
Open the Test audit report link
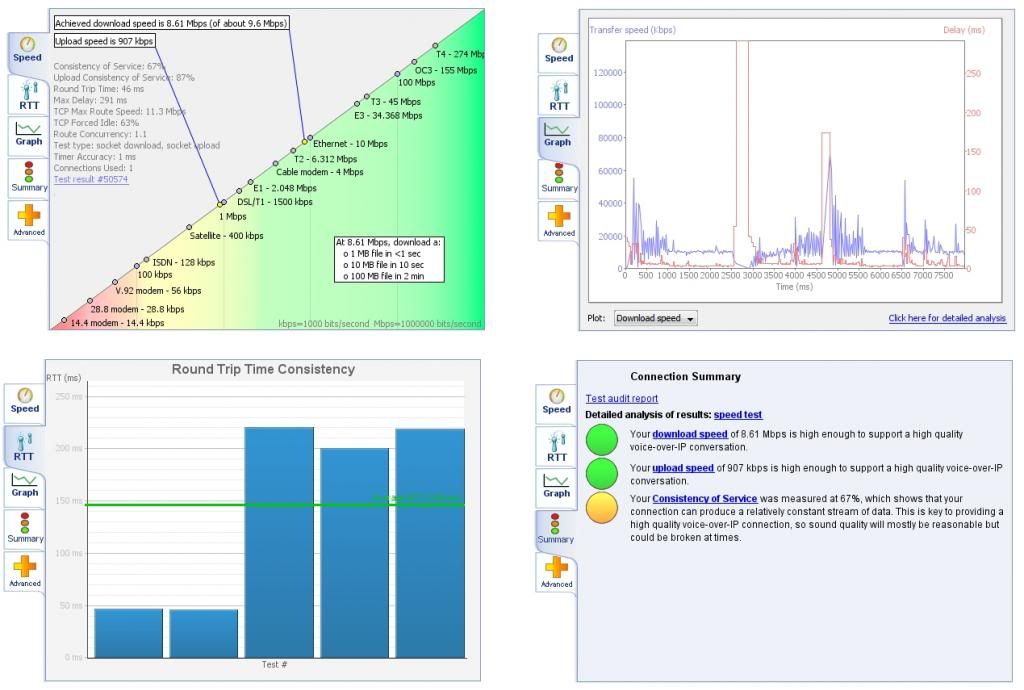621,399
